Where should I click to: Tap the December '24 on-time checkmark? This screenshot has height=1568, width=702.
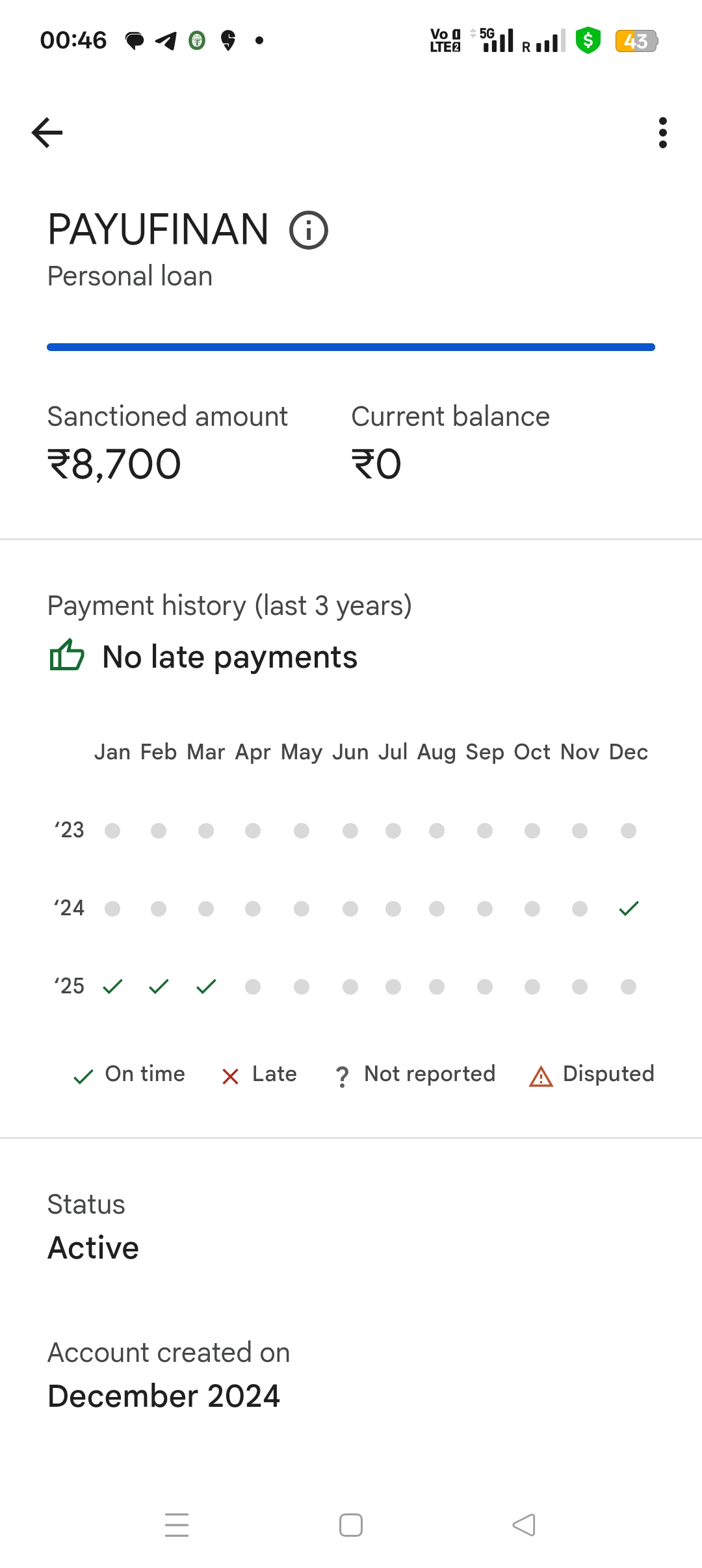[x=629, y=908]
